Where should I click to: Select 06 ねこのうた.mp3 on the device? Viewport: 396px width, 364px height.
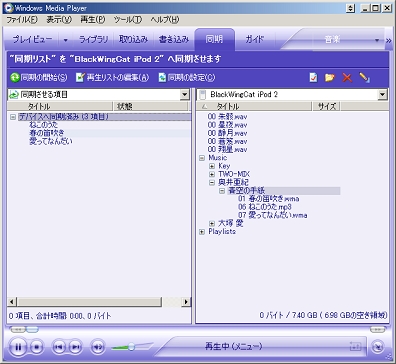pos(265,207)
